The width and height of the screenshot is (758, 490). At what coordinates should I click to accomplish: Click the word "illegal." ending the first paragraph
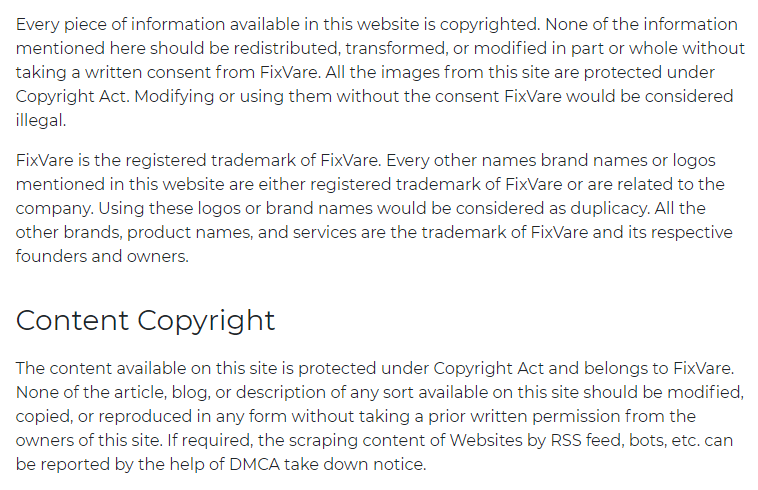pyautogui.click(x=41, y=120)
